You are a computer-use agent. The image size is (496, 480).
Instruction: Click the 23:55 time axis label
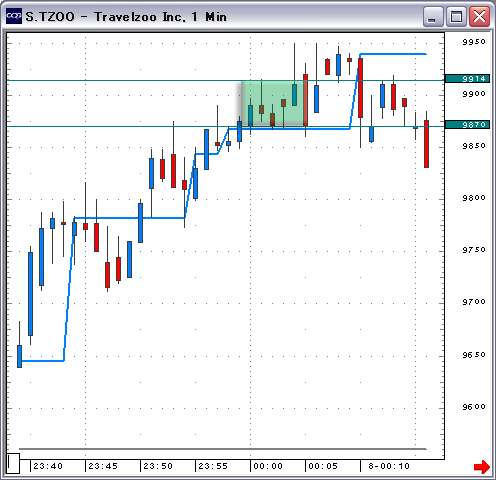coord(213,466)
